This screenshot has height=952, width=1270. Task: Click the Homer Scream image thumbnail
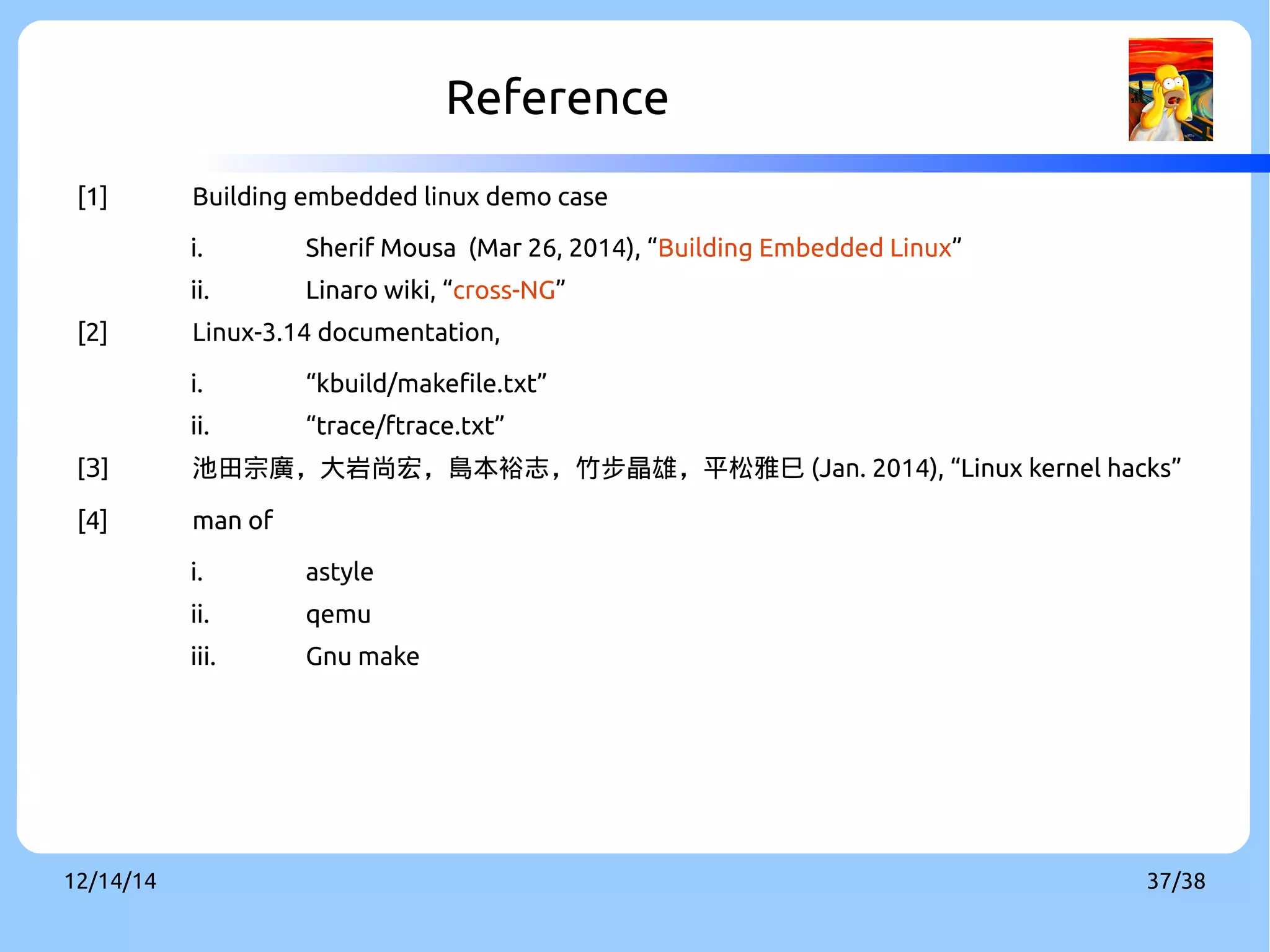pyautogui.click(x=1170, y=89)
